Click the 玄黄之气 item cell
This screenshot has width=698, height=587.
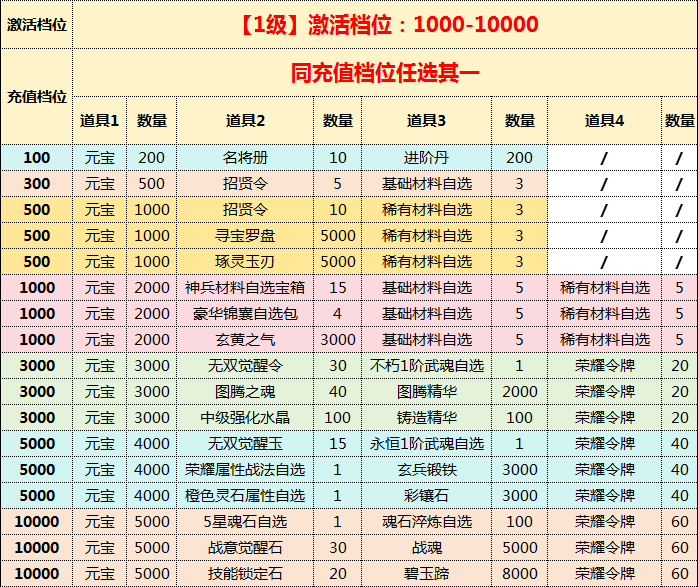[x=245, y=340]
